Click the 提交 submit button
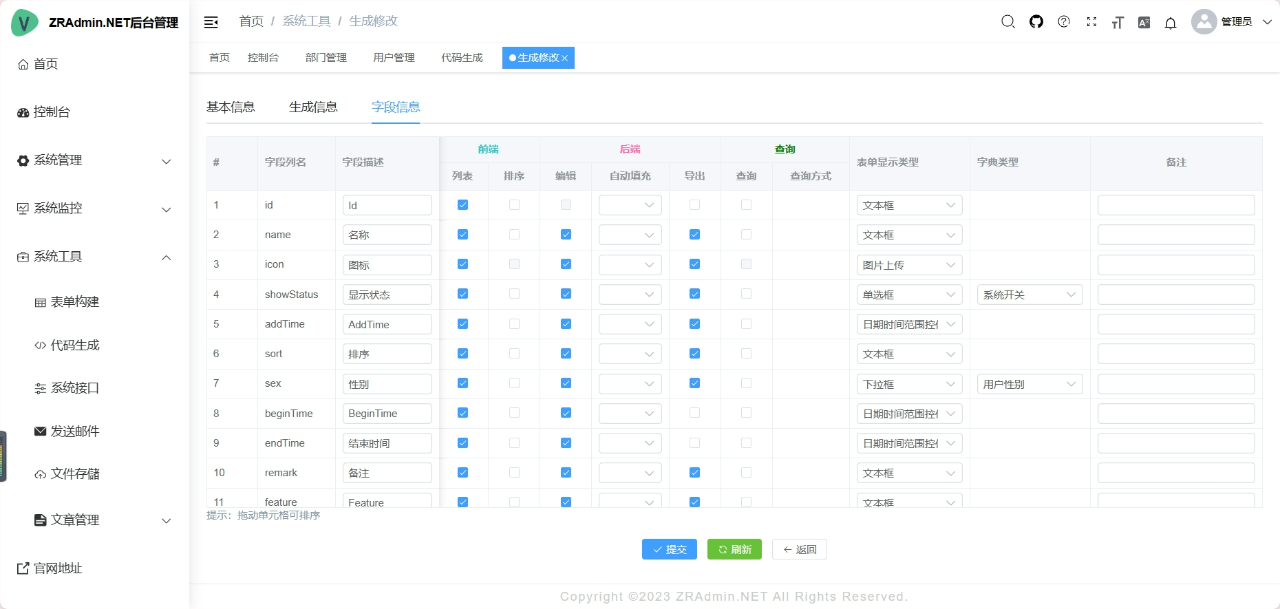Image resolution: width=1280 pixels, height=609 pixels. pos(669,548)
